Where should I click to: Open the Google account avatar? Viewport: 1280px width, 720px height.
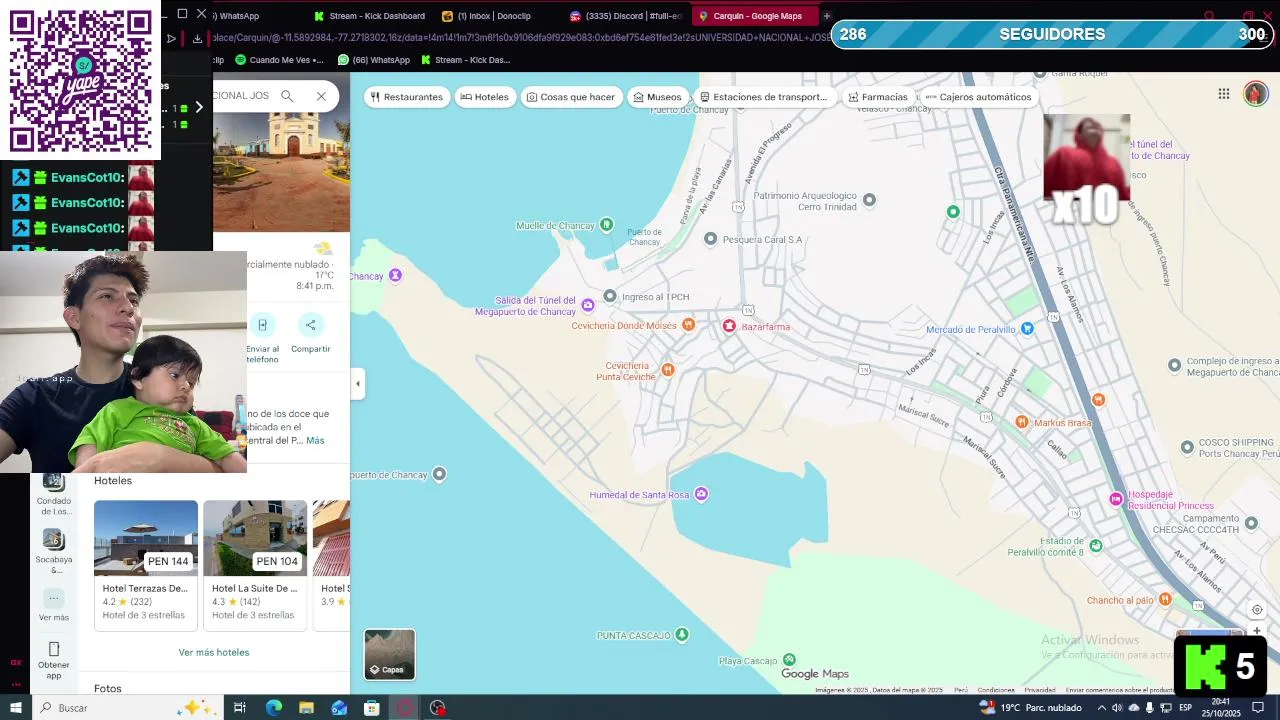click(1255, 94)
